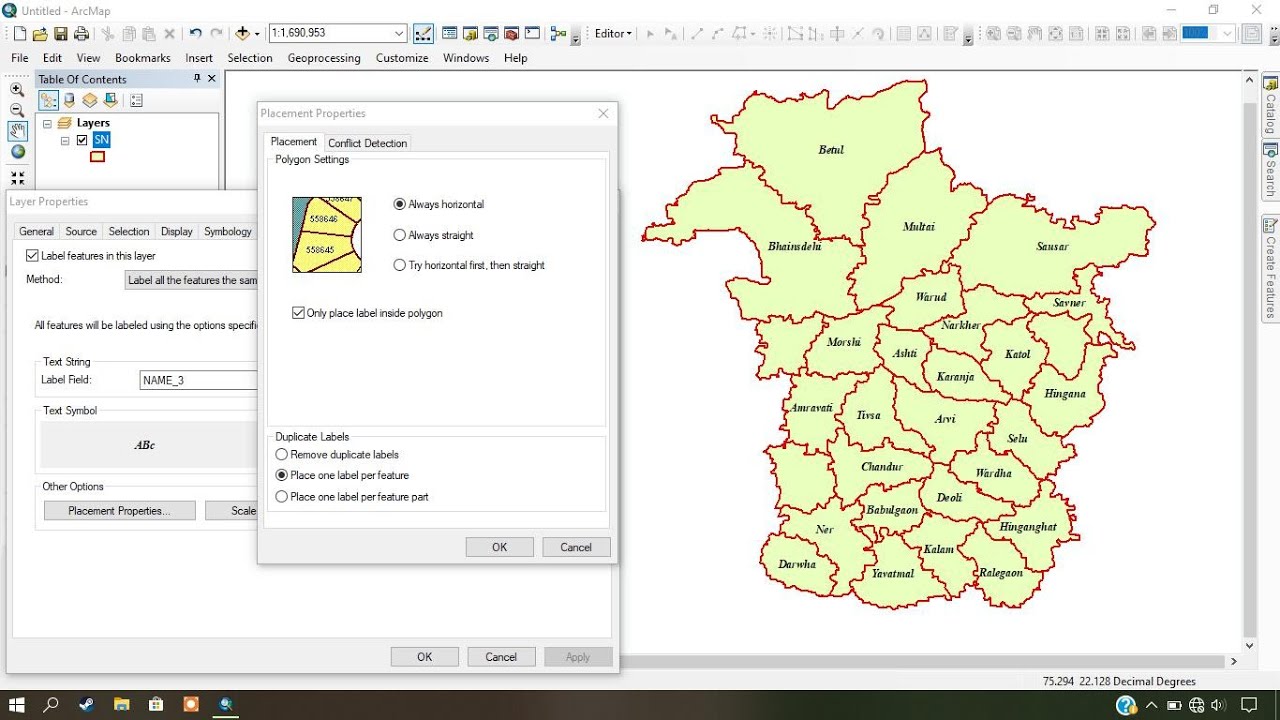Viewport: 1280px width, 720px height.
Task: Open the Bookmarks menu
Action: [x=143, y=58]
